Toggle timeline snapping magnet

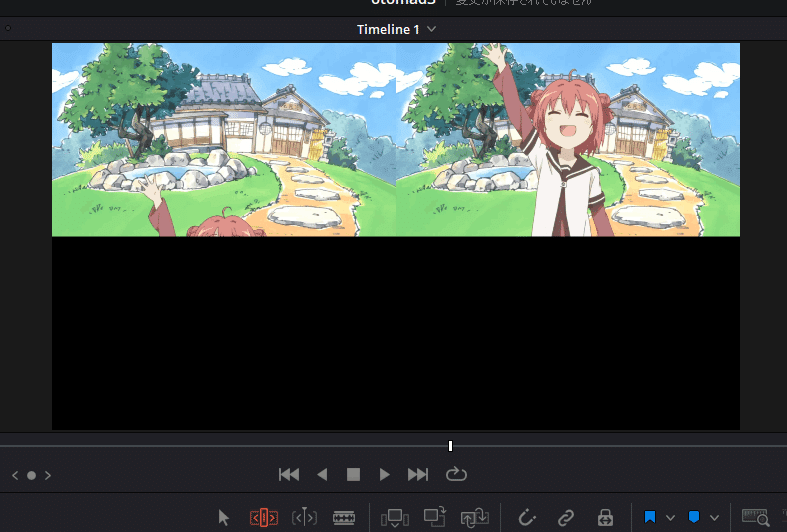tap(527, 517)
